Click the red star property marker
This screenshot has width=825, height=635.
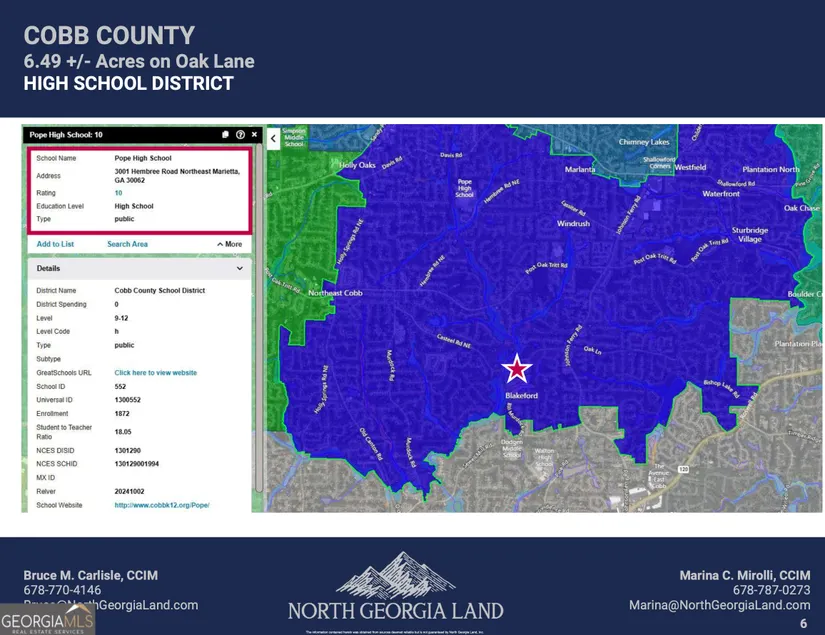(x=517, y=369)
